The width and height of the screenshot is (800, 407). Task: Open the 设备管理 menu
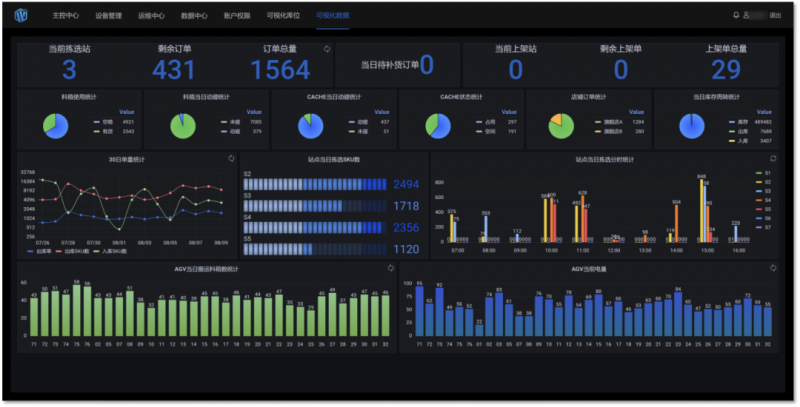[108, 17]
